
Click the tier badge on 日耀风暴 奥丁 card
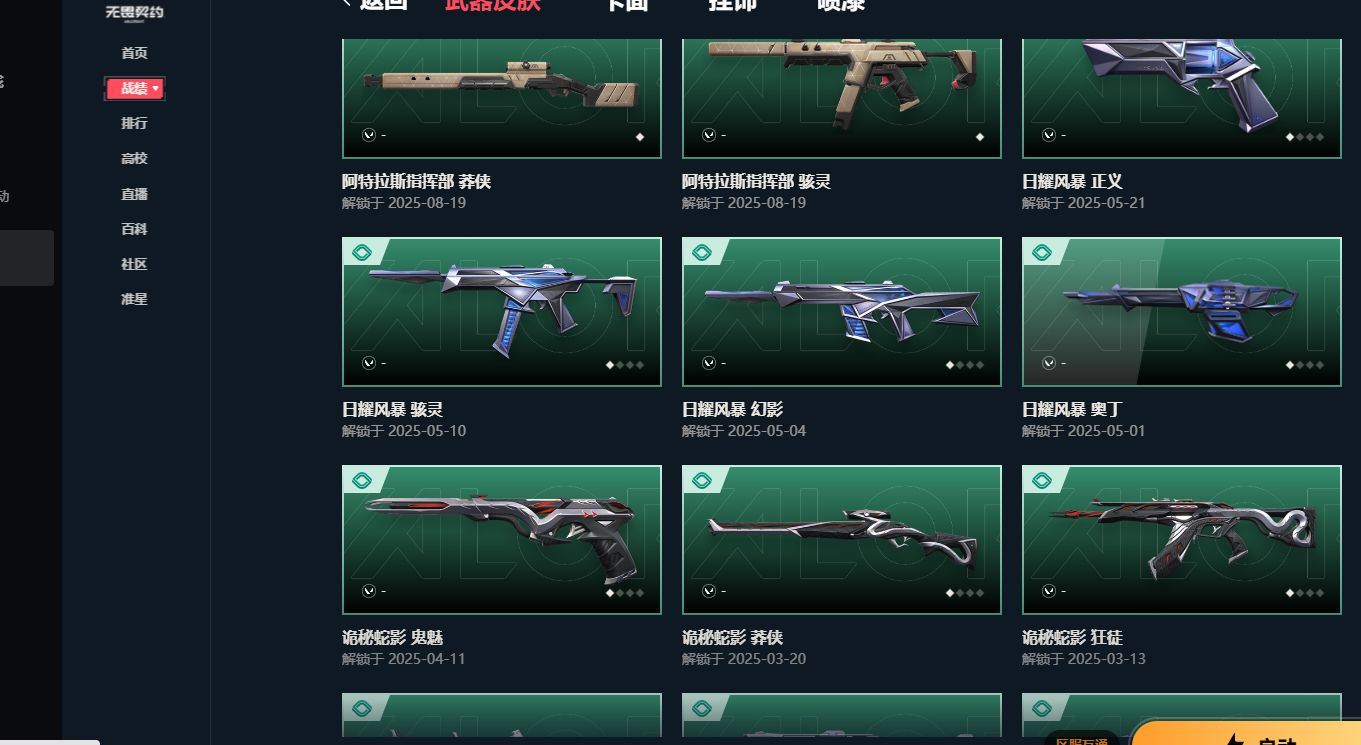1042,252
